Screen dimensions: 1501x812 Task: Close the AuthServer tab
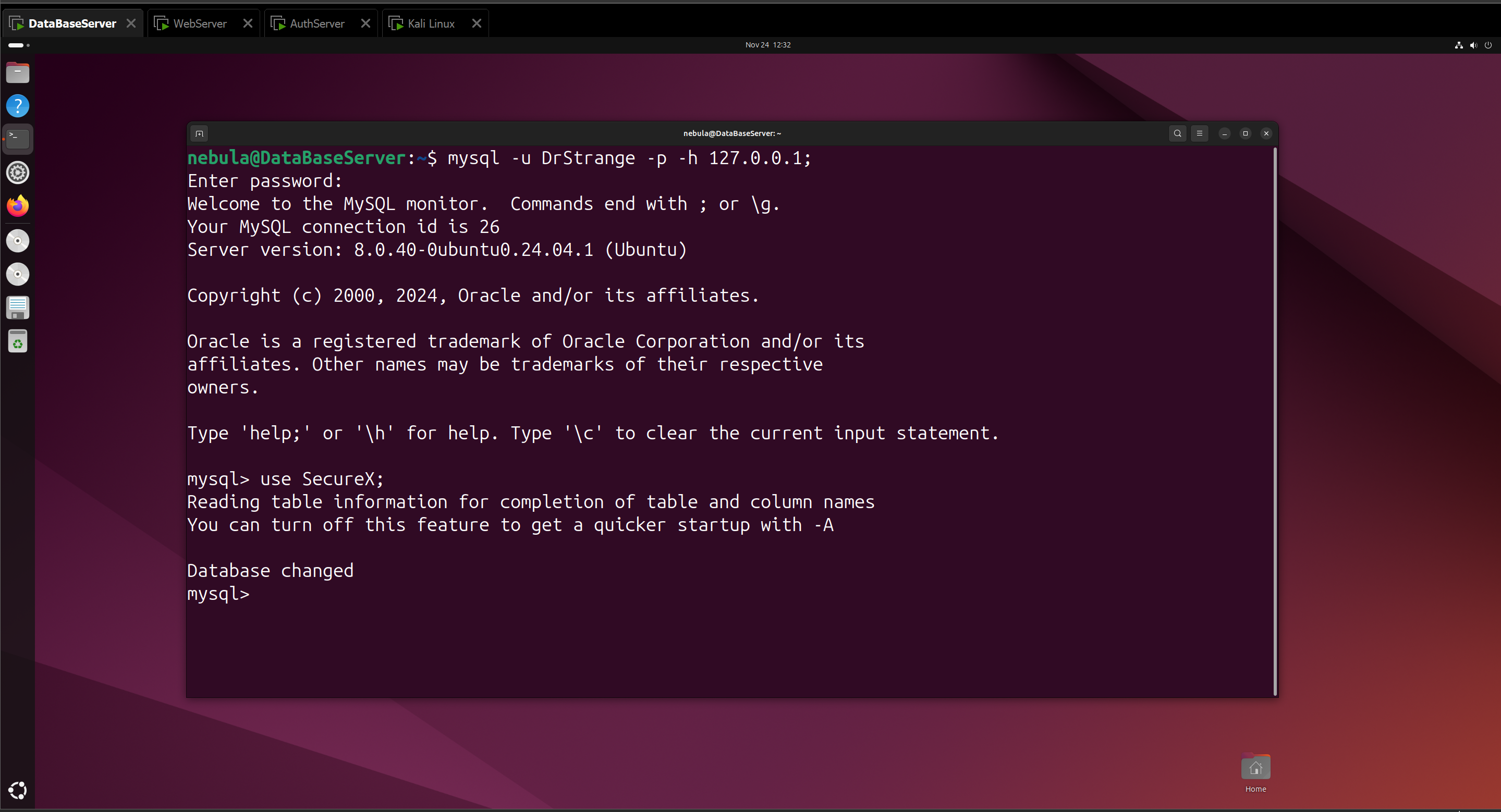point(365,23)
